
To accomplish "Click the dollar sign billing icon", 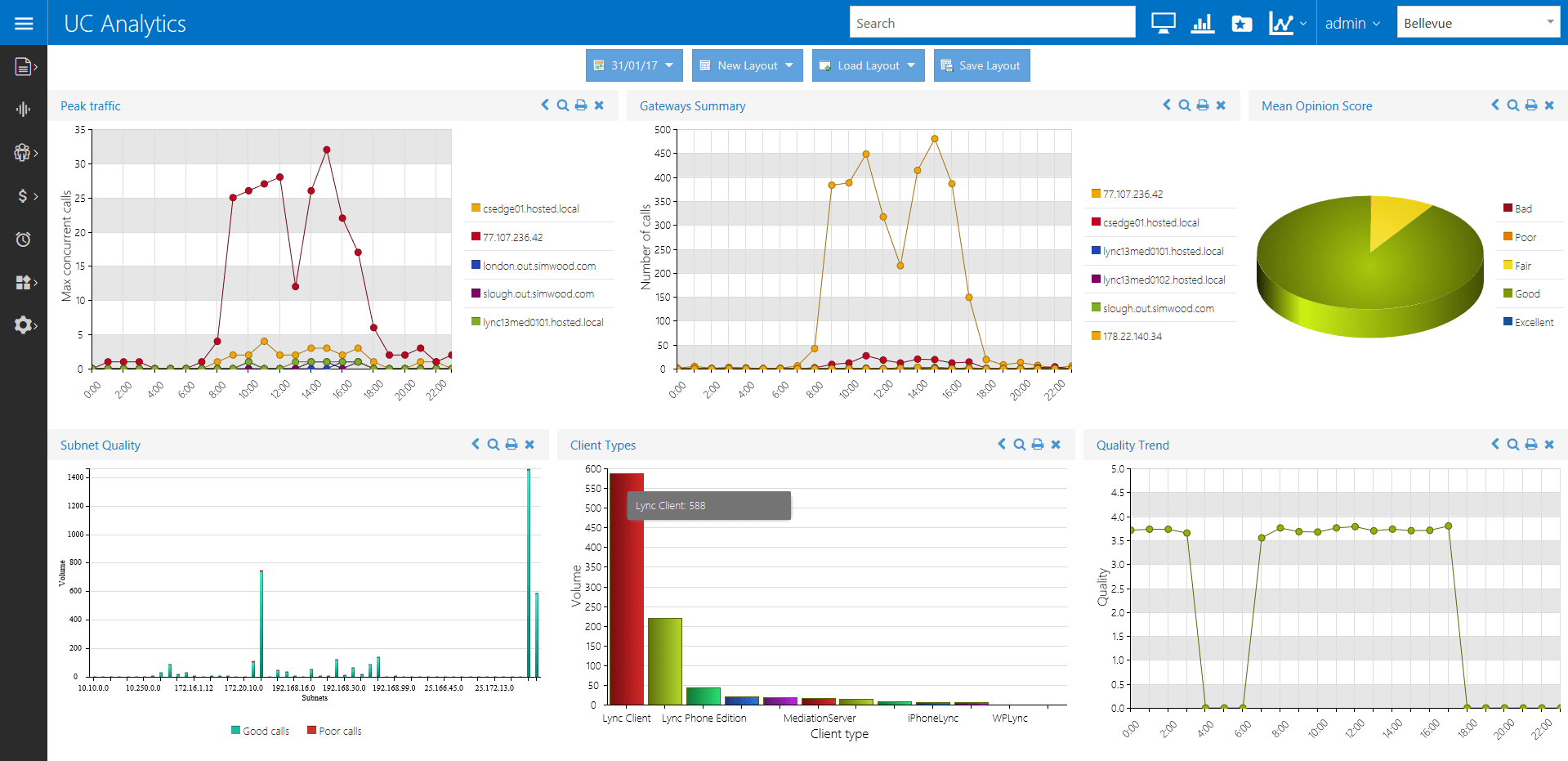I will (24, 195).
